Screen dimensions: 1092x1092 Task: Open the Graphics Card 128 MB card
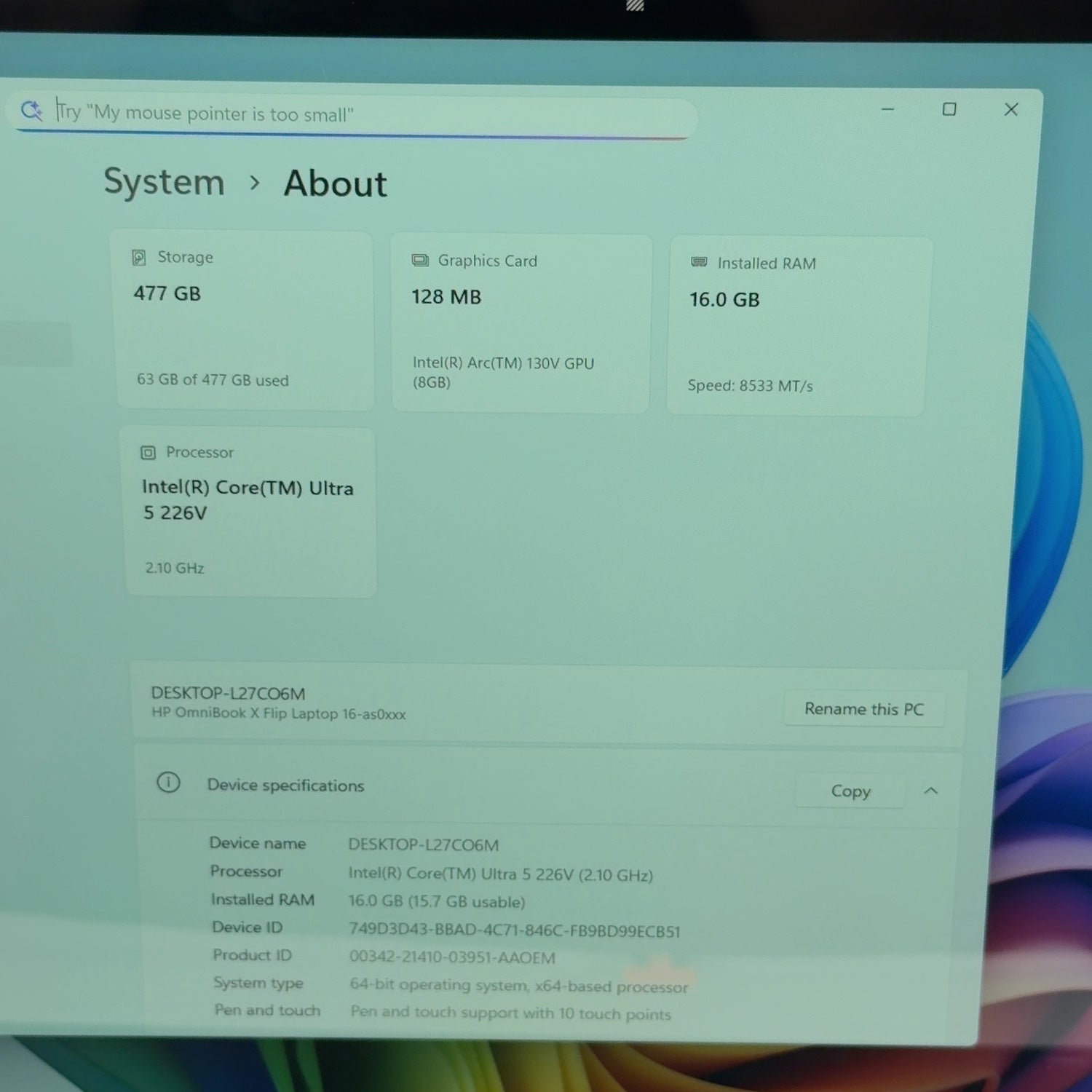click(x=521, y=323)
